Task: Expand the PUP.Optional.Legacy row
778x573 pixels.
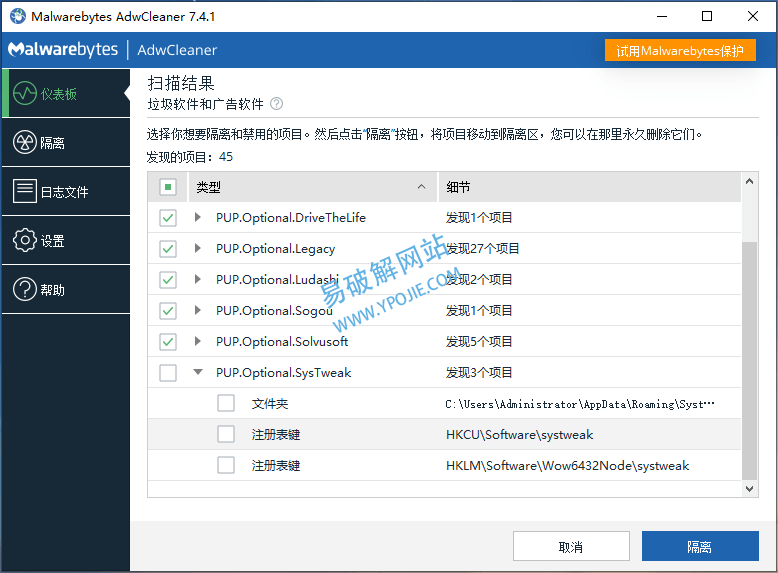Action: pyautogui.click(x=197, y=248)
